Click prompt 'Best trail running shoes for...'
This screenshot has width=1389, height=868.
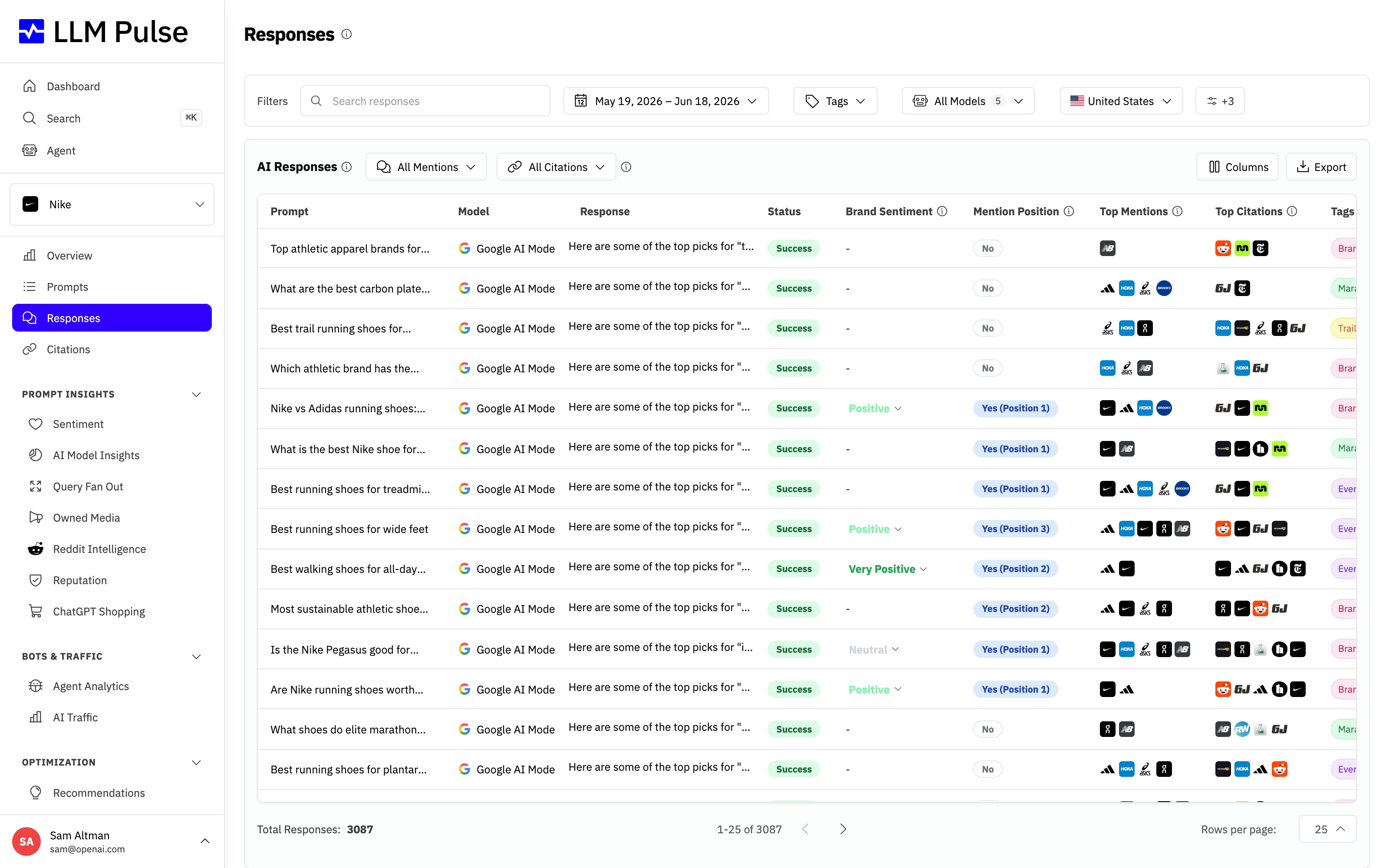pos(340,329)
